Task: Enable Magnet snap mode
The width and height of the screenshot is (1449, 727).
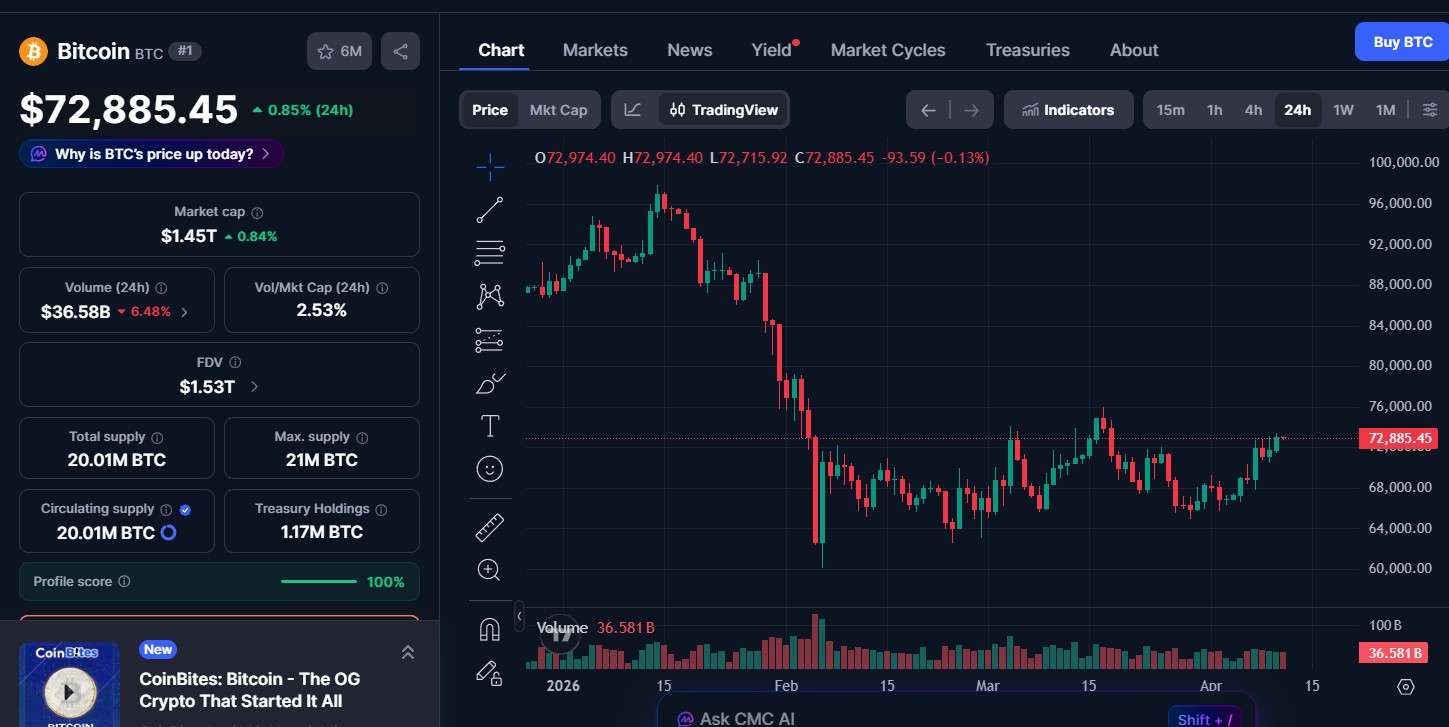Action: pyautogui.click(x=489, y=627)
